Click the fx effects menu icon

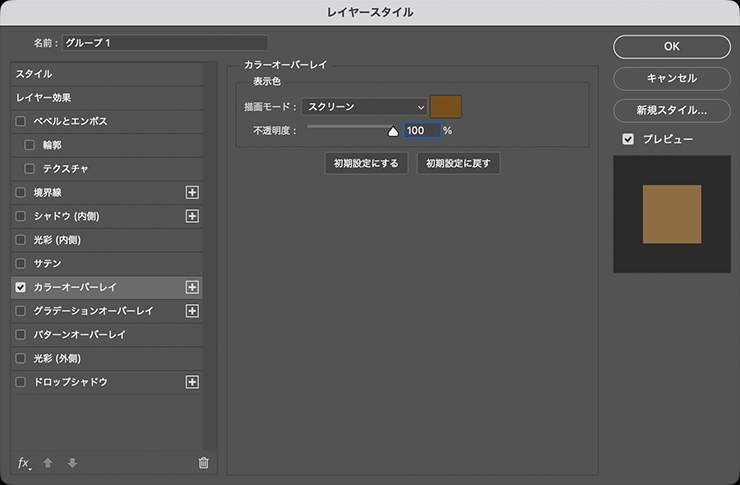click(24, 463)
